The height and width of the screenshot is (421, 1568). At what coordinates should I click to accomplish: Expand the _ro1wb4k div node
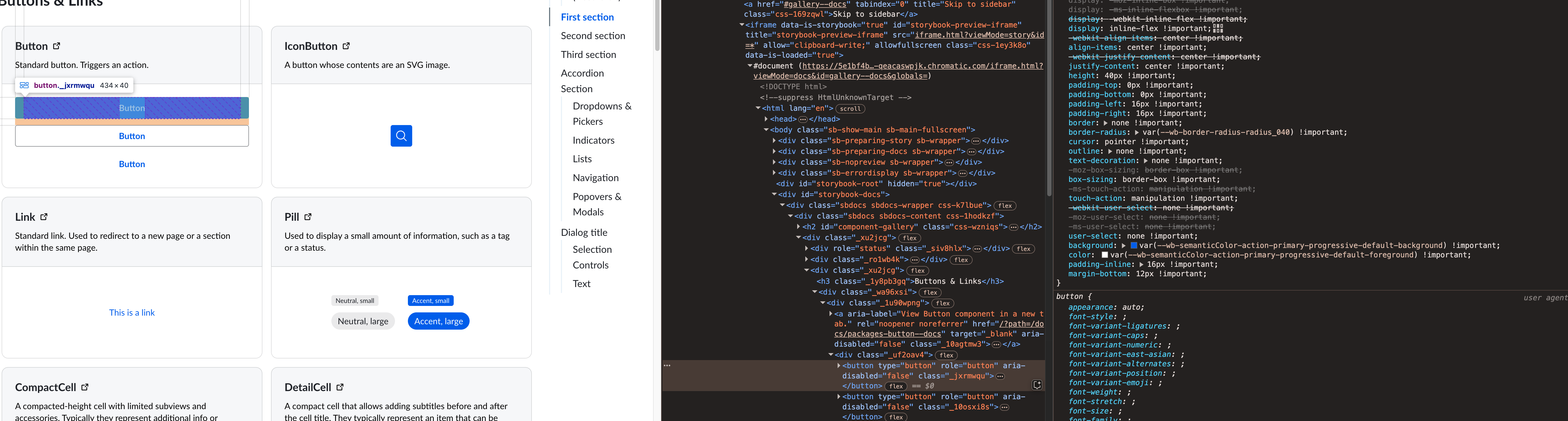tap(807, 260)
